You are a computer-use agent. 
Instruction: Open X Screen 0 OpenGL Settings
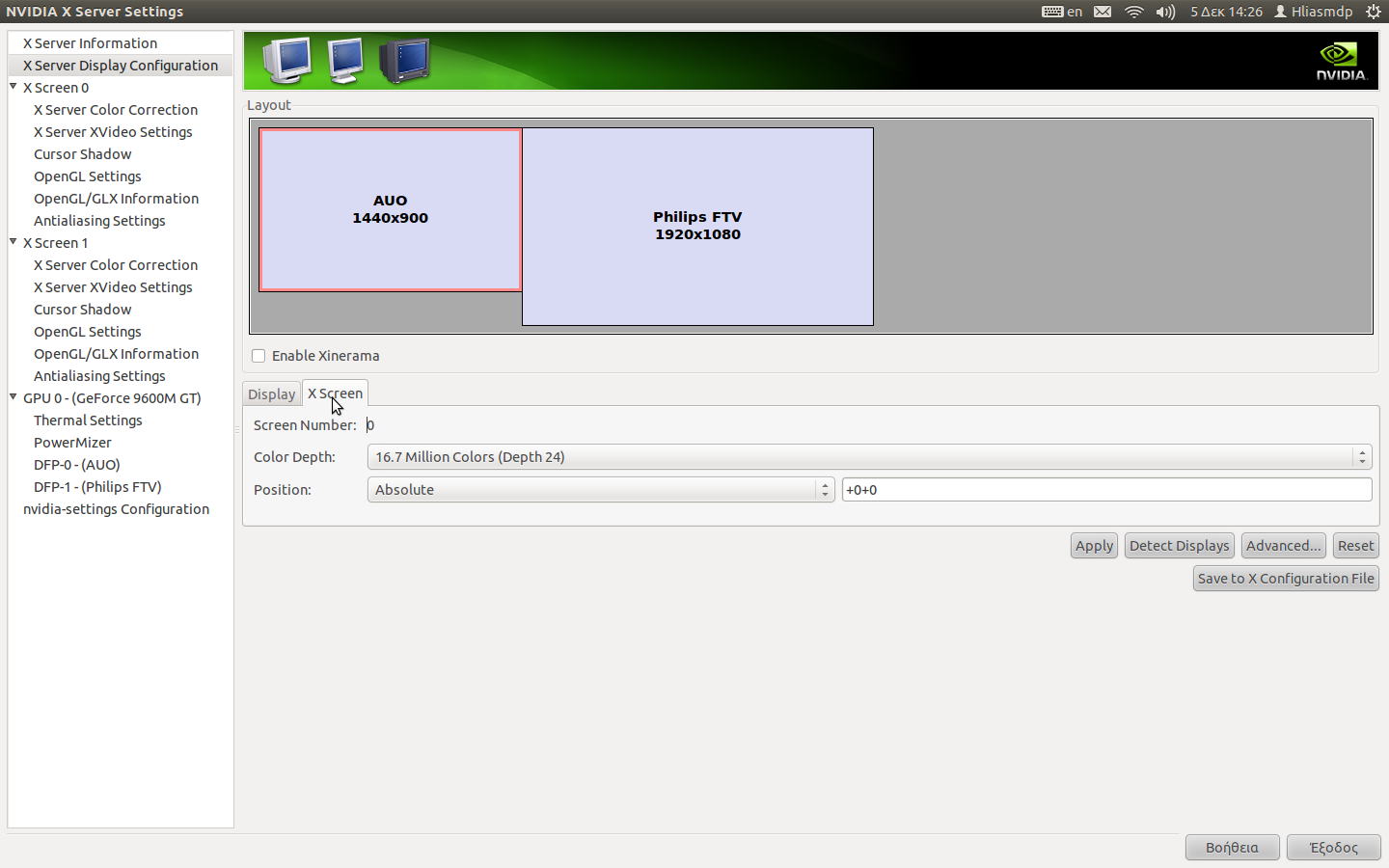tap(87, 176)
